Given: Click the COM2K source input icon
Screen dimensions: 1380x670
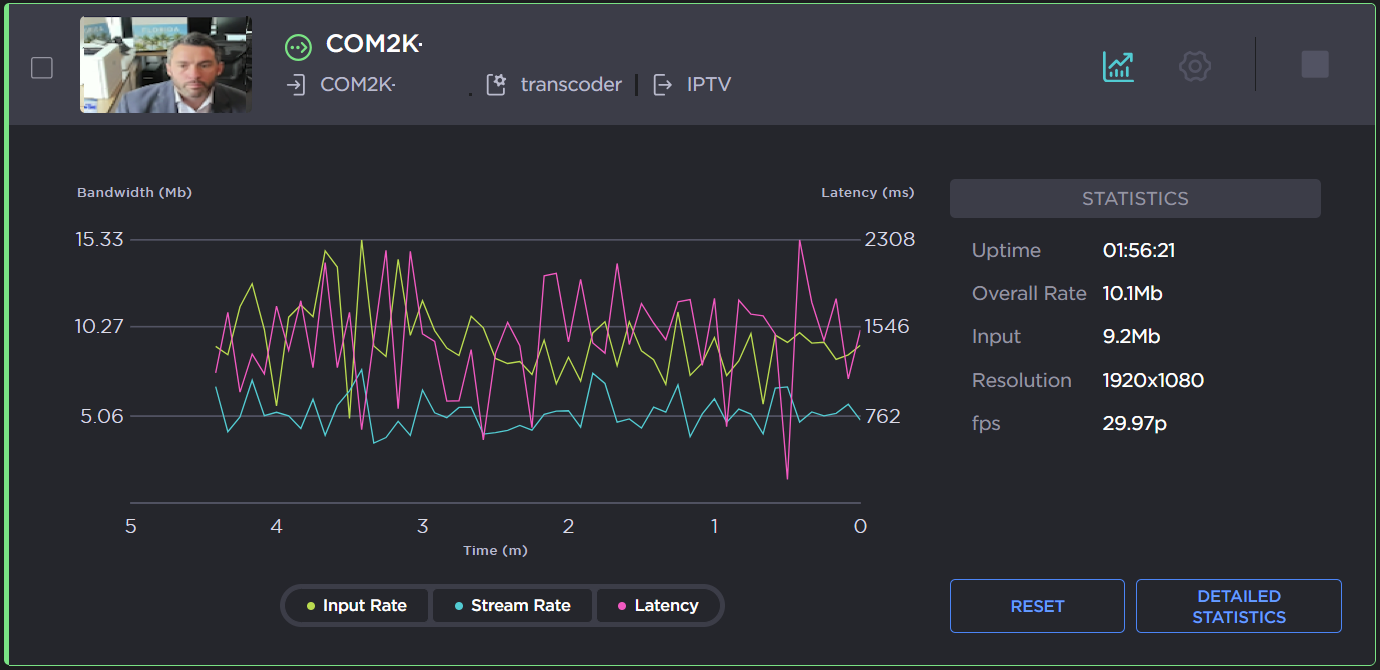Looking at the screenshot, I should (x=295, y=85).
